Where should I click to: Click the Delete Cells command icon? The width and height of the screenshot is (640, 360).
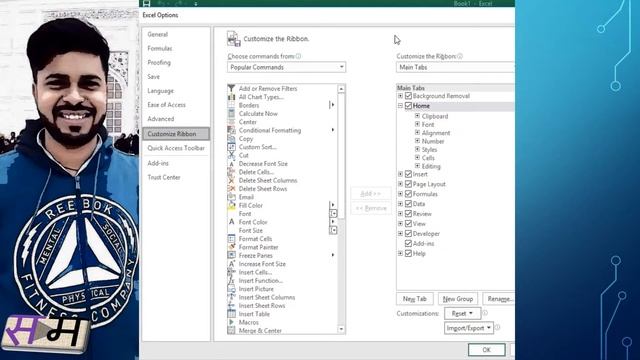231,172
